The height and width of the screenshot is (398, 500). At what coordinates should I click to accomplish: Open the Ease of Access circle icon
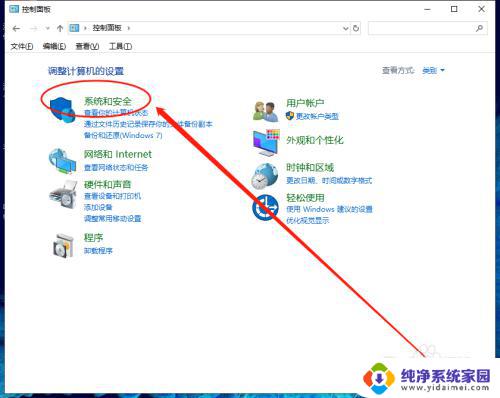[265, 207]
